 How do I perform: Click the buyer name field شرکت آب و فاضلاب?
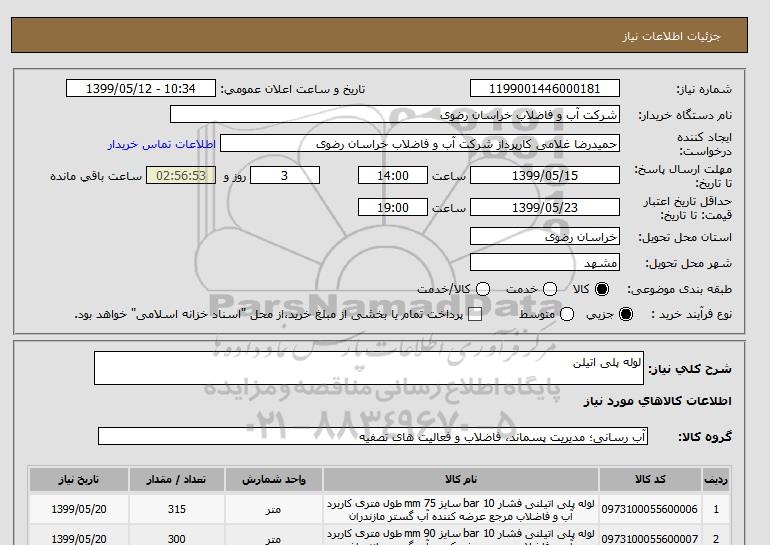395,115
